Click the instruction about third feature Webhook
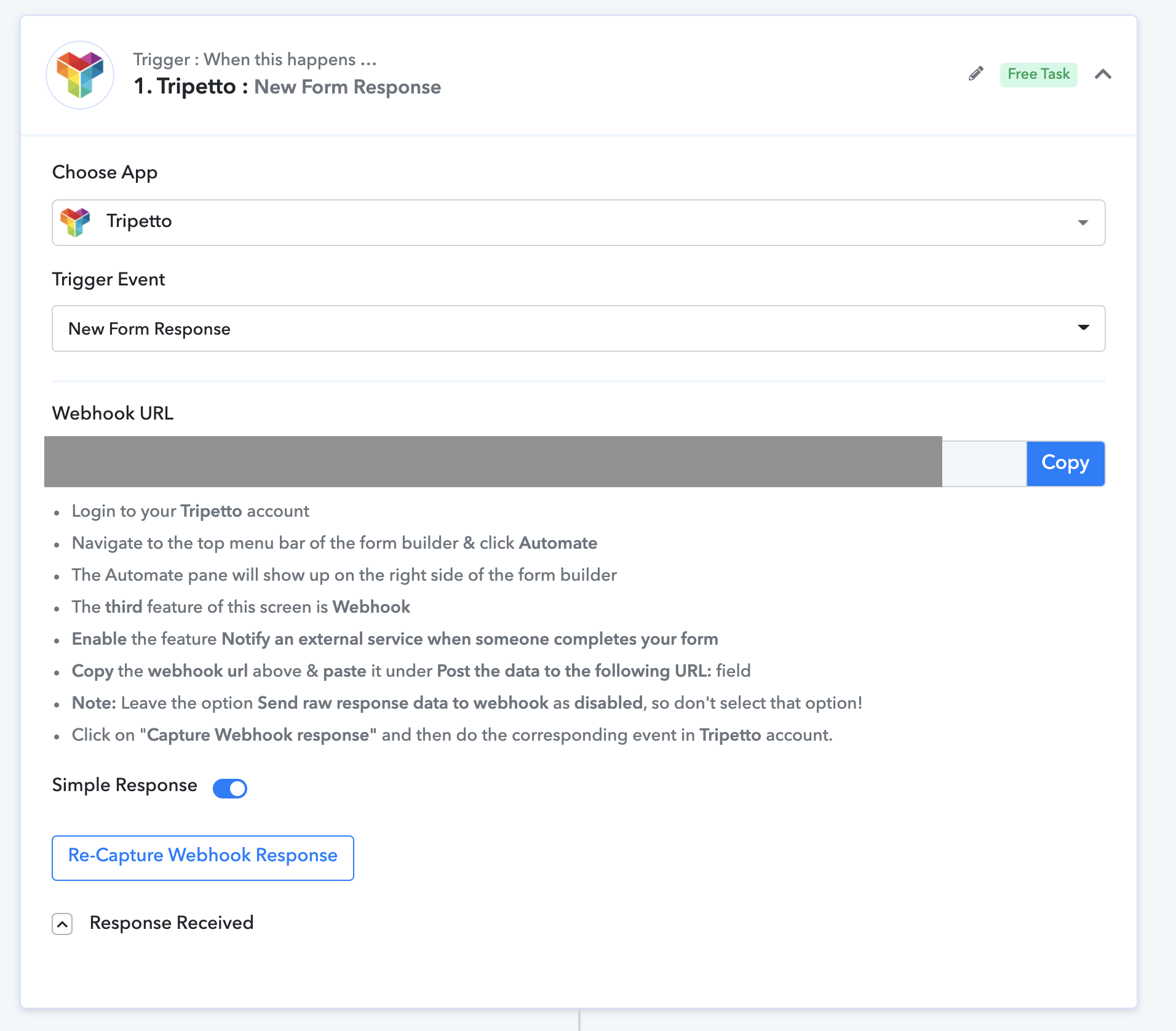This screenshot has height=1031, width=1176. tap(241, 607)
